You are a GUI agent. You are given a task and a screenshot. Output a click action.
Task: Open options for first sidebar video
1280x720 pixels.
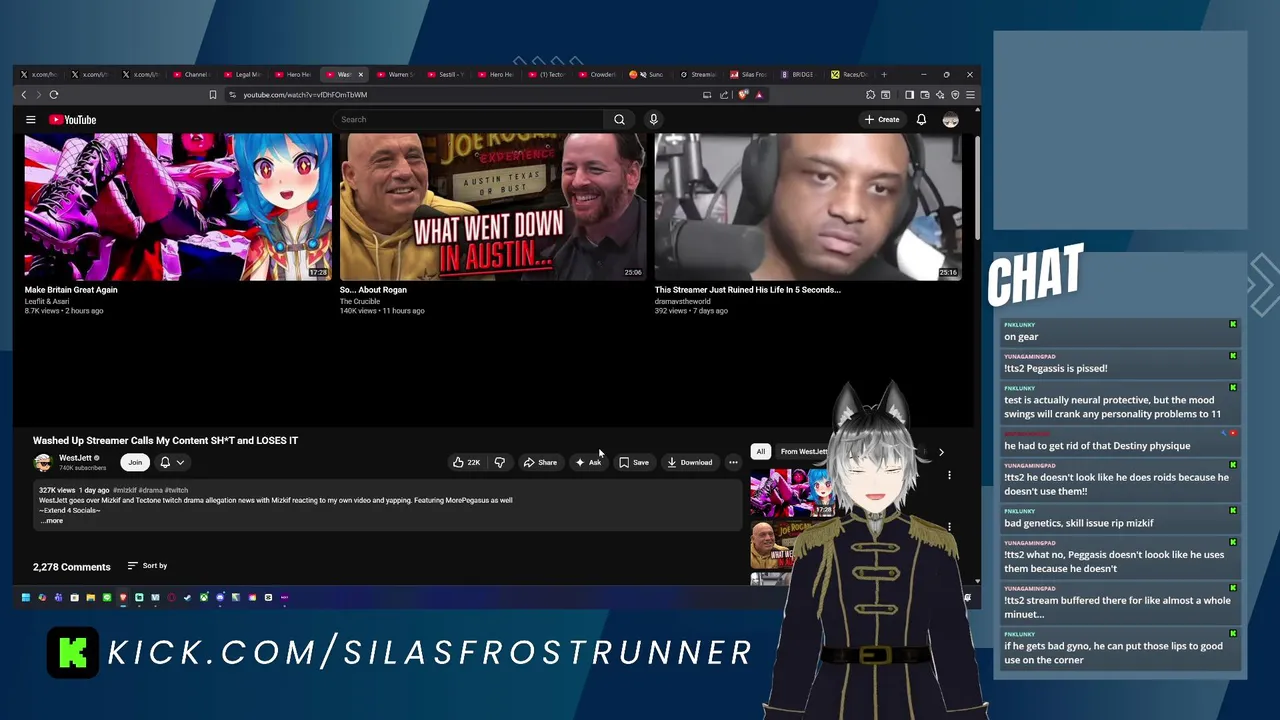click(949, 475)
